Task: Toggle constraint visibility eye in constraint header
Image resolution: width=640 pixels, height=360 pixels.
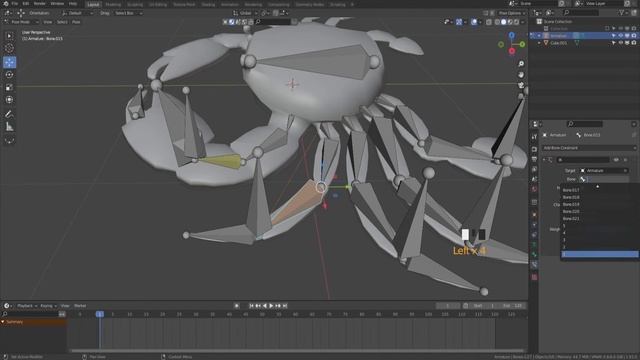Action: pyautogui.click(x=616, y=160)
